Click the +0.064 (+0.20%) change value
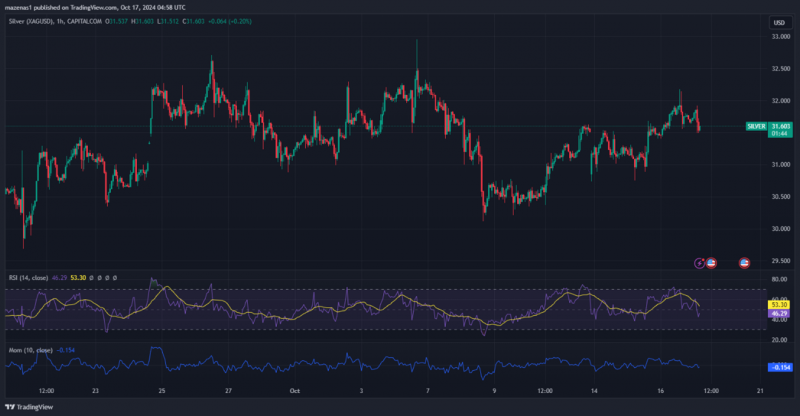This screenshot has height=416, width=800. pyautogui.click(x=230, y=21)
